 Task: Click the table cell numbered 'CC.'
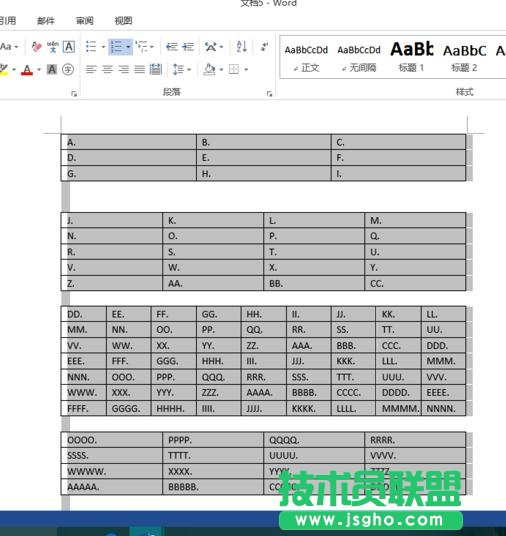415,283
